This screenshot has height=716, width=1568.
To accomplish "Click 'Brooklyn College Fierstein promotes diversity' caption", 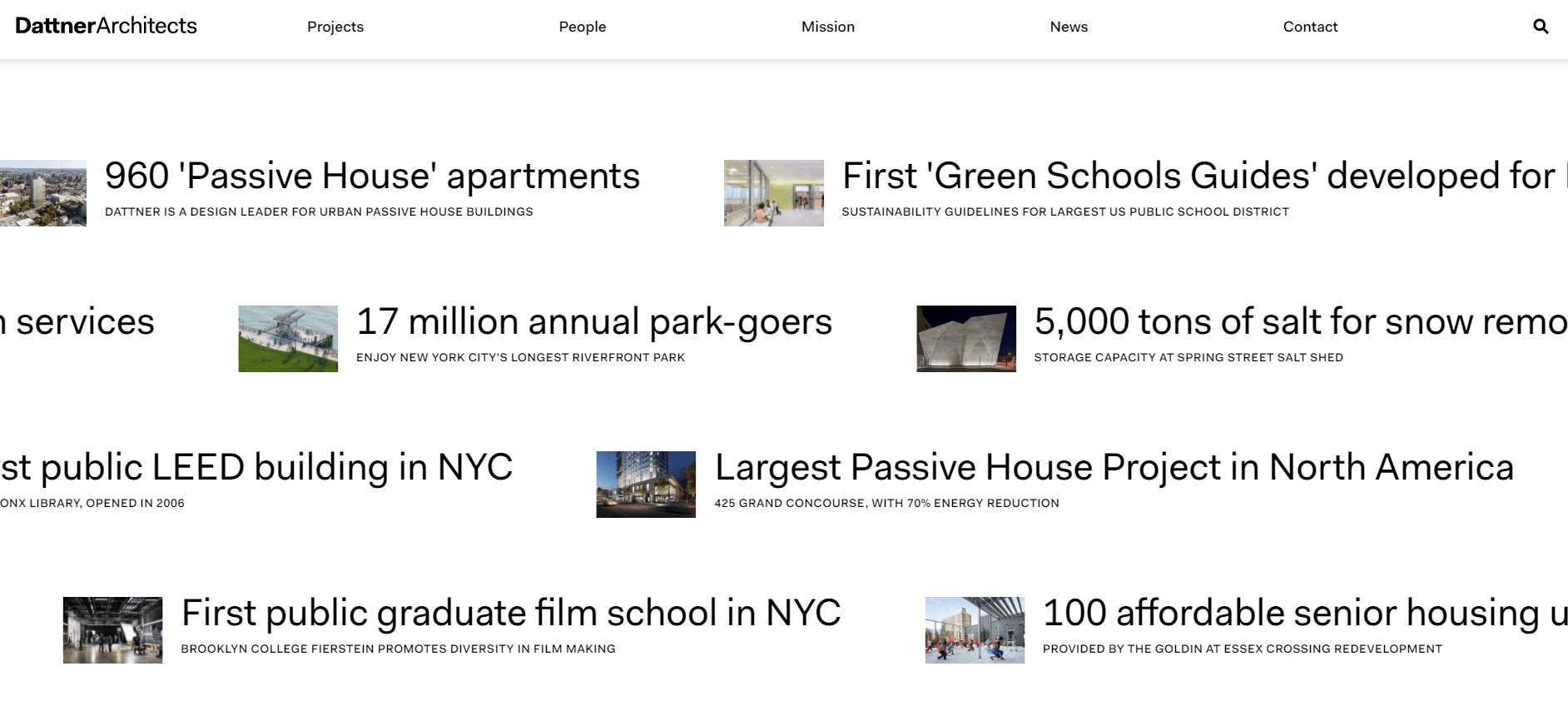I will coord(398,649).
